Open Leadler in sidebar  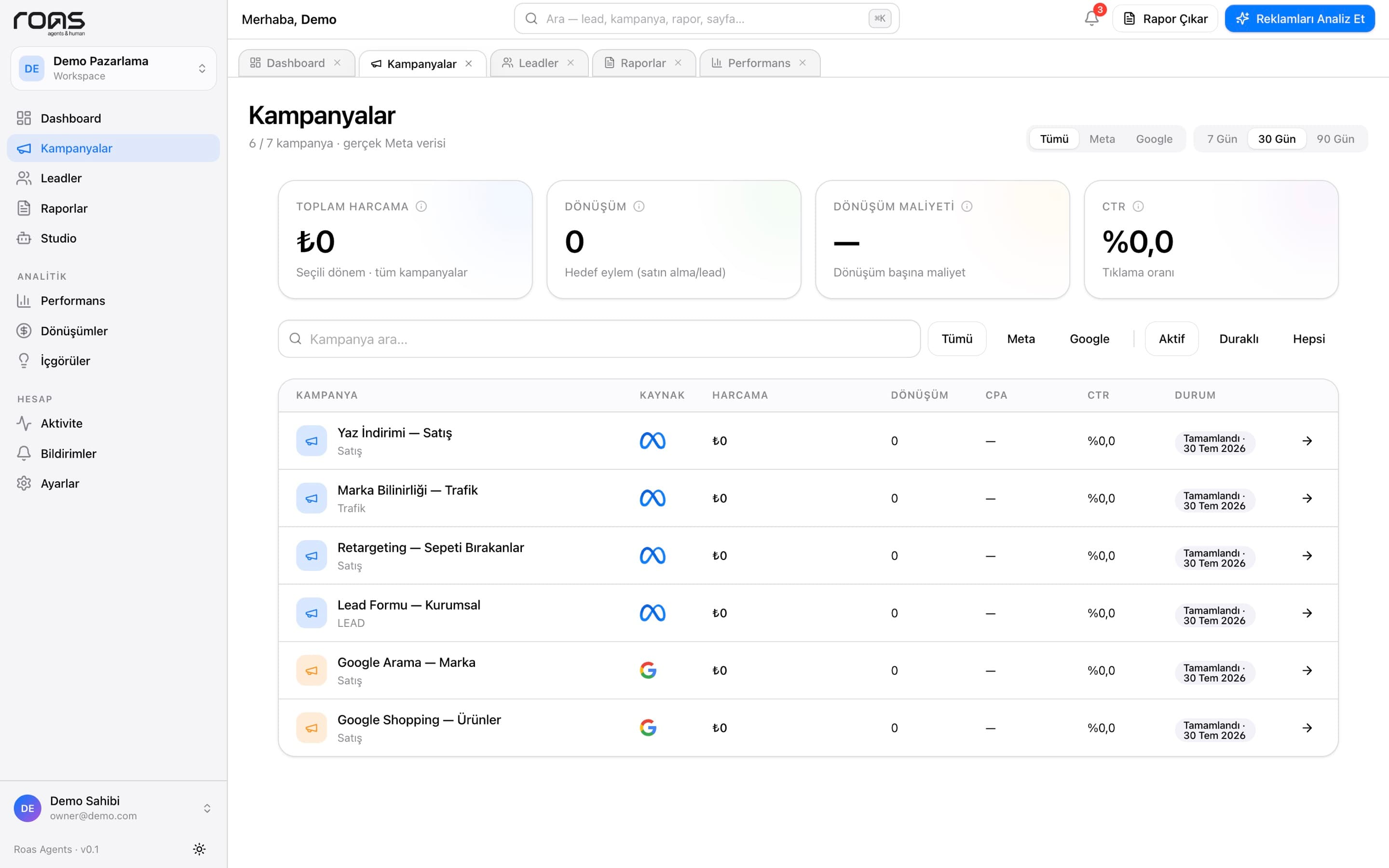pos(113,178)
